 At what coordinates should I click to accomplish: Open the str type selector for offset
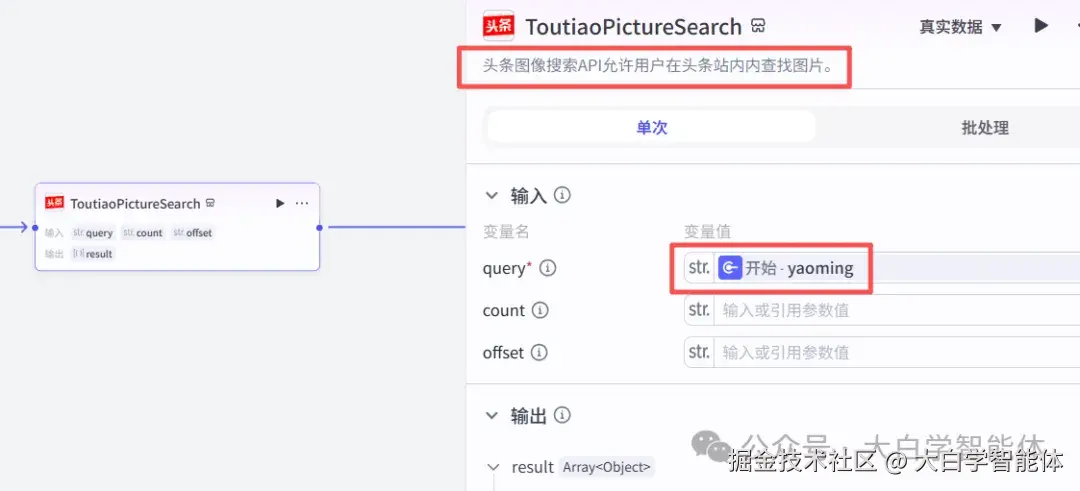tap(699, 353)
